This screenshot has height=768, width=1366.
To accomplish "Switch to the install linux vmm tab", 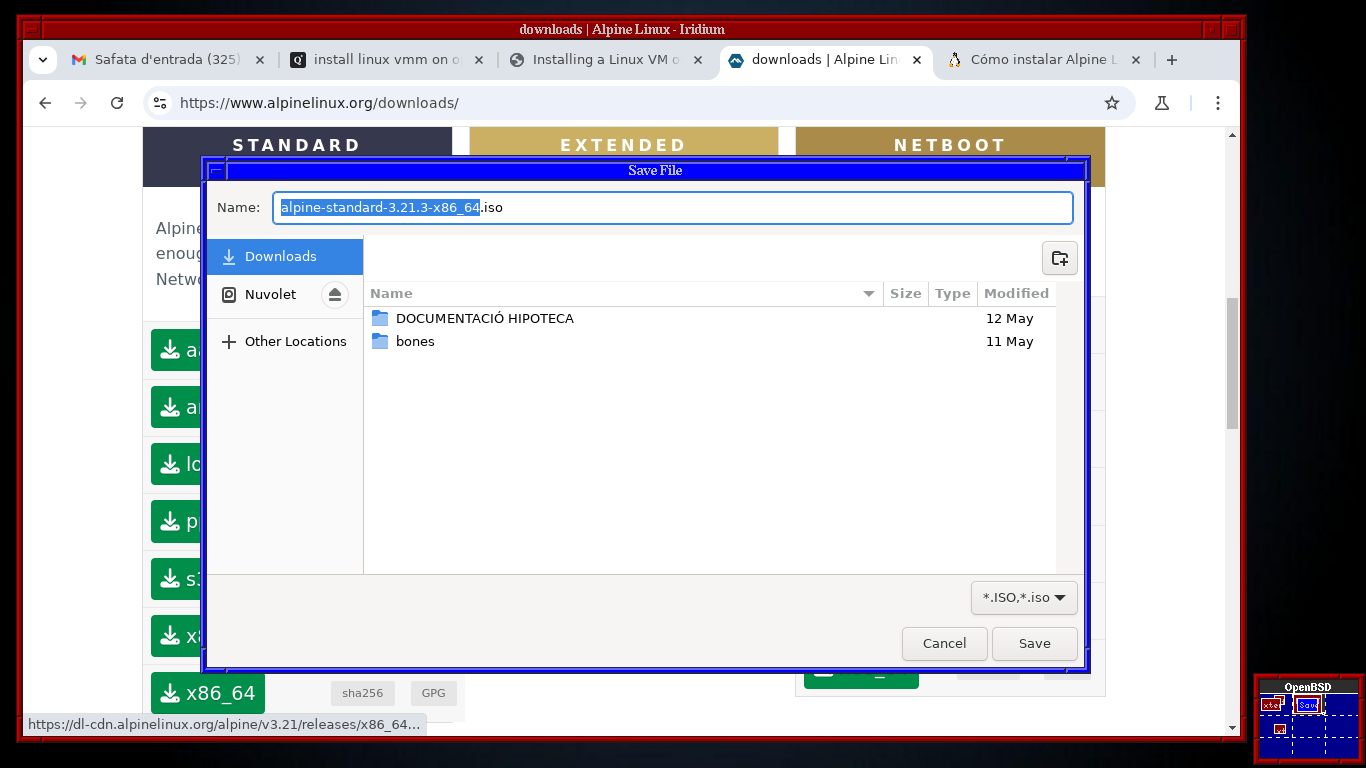I will click(x=387, y=60).
